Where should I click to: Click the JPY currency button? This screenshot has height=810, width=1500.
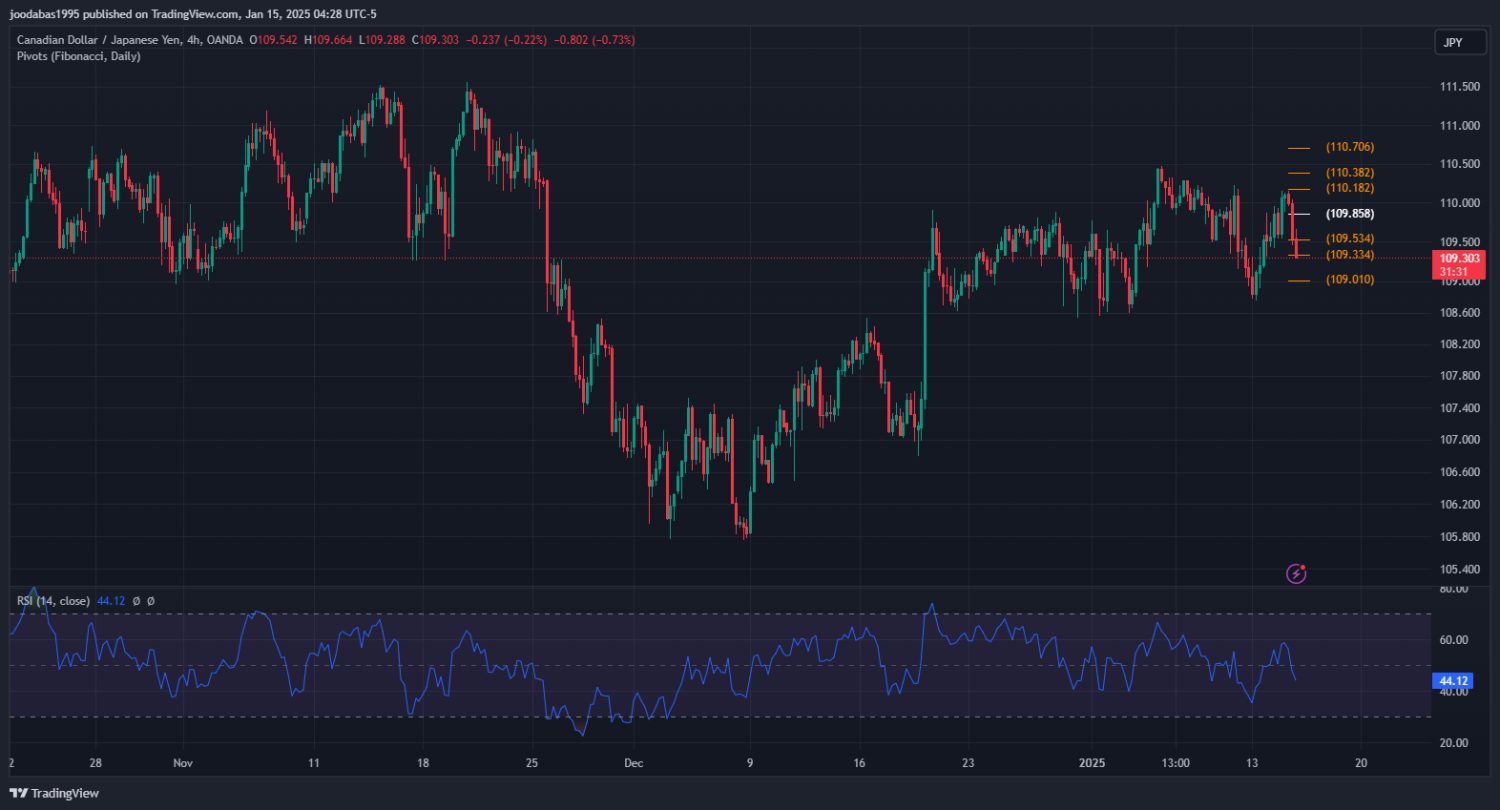click(x=1452, y=42)
